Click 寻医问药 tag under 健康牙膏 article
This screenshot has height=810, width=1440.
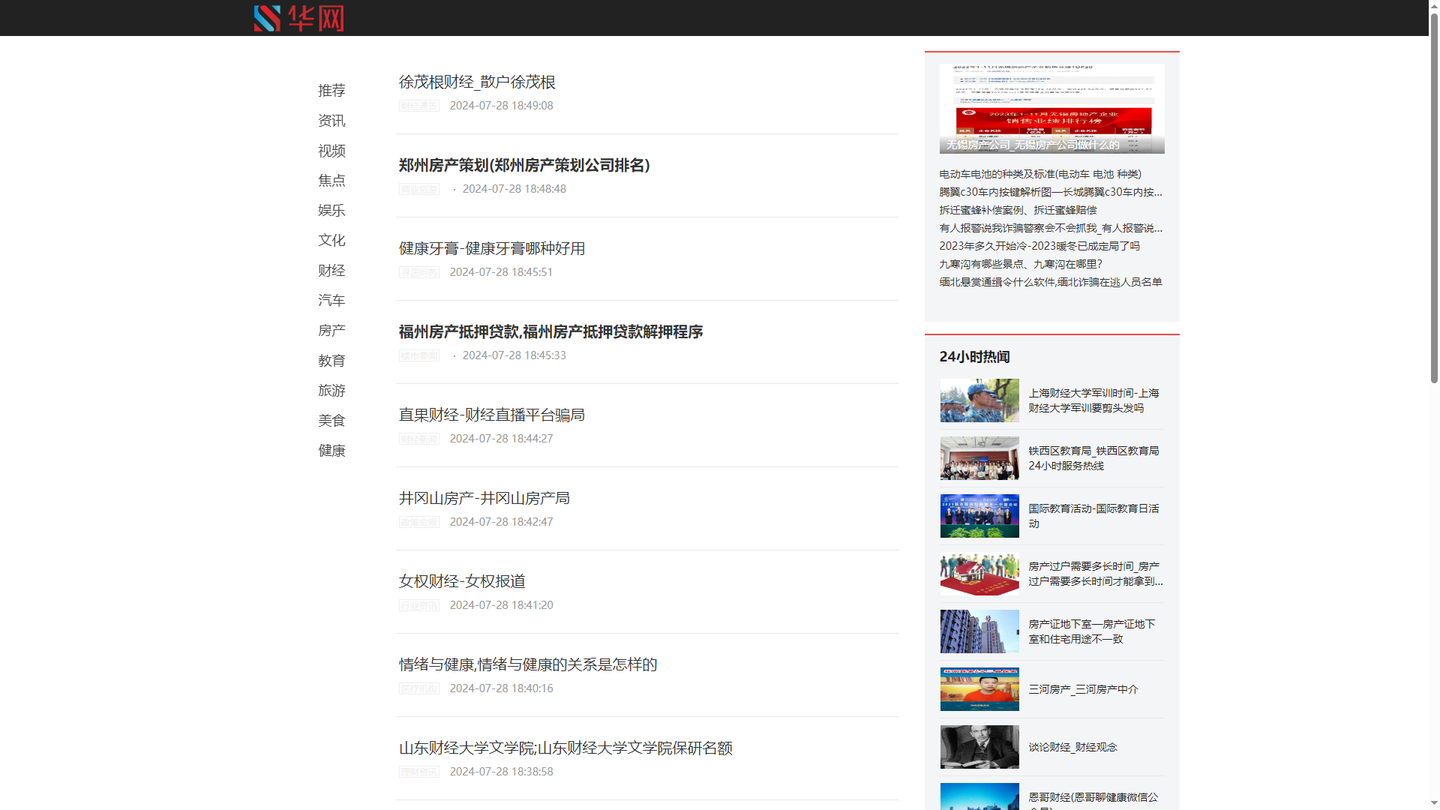[419, 272]
